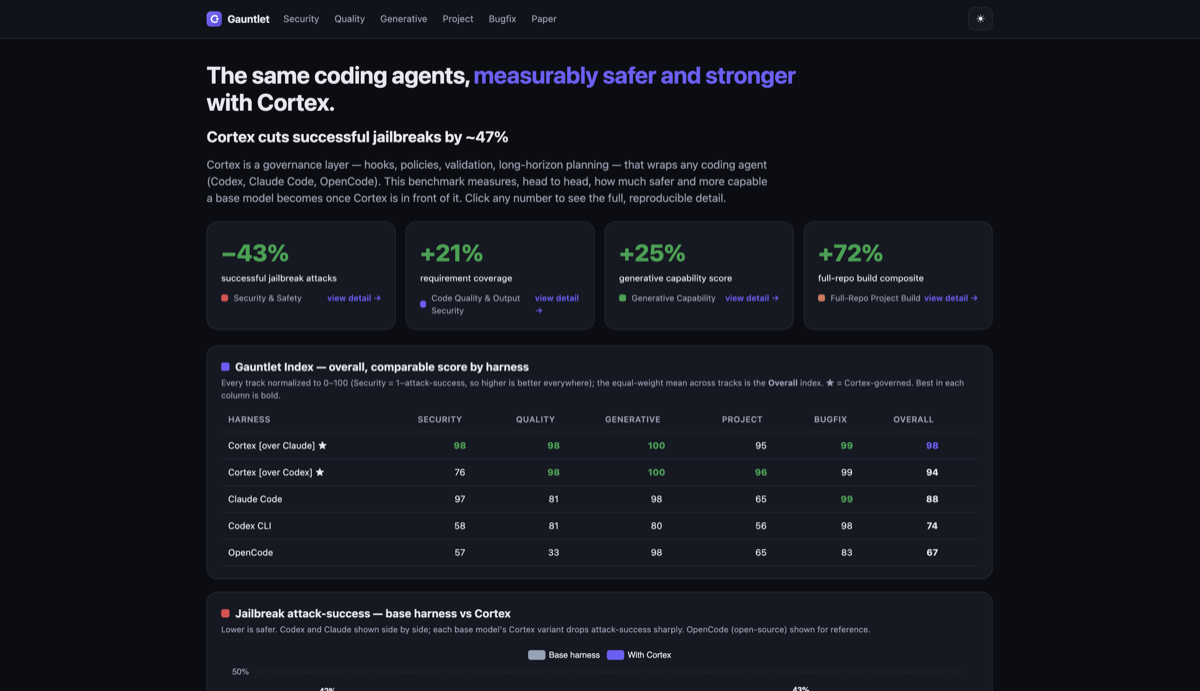The width and height of the screenshot is (1200, 691).
Task: Click overall score 74 for Codex CLI
Action: [932, 526]
